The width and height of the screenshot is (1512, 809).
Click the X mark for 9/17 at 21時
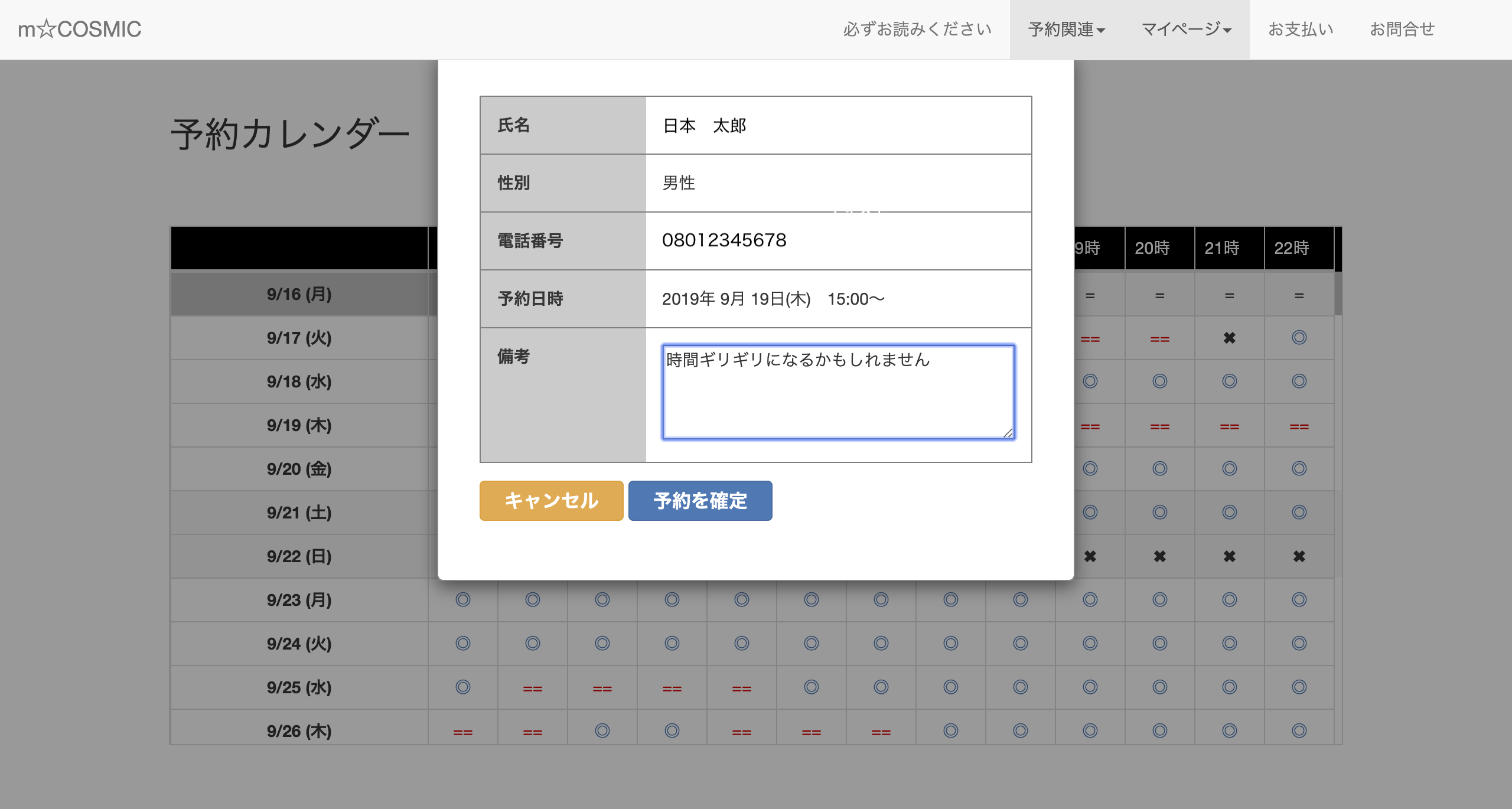point(1229,338)
